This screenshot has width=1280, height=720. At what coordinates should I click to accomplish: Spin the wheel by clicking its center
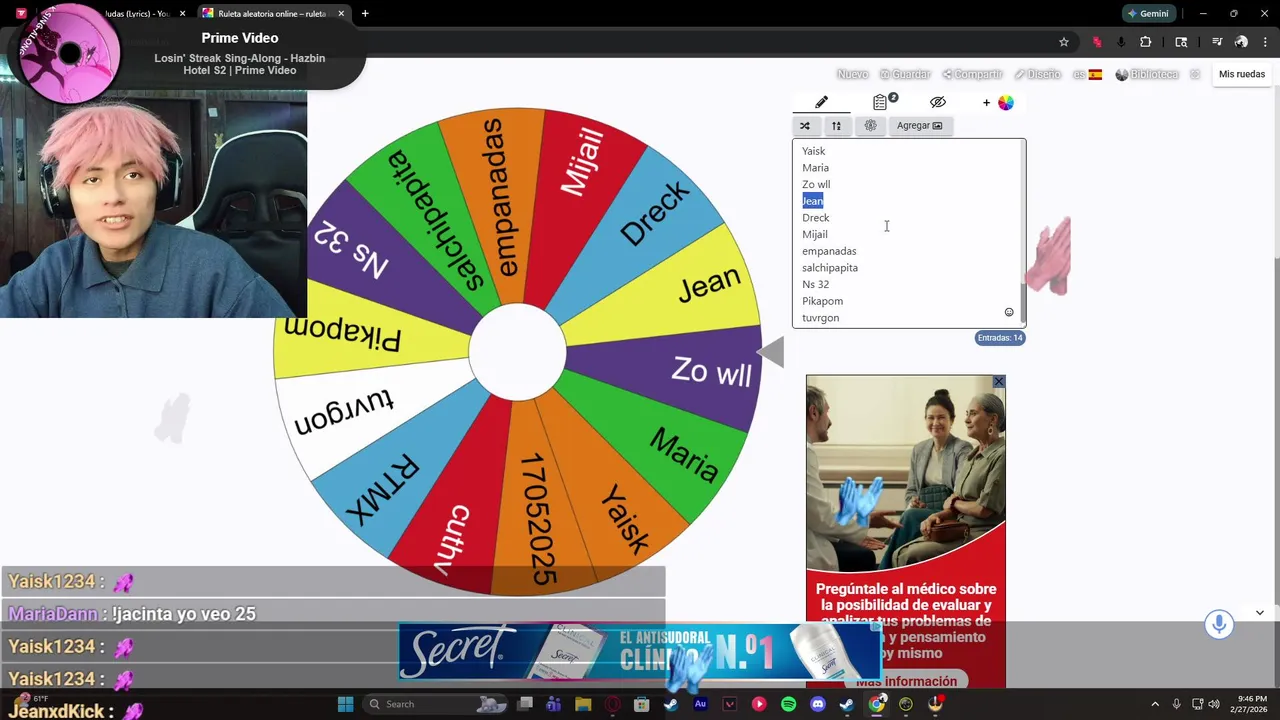(517, 352)
